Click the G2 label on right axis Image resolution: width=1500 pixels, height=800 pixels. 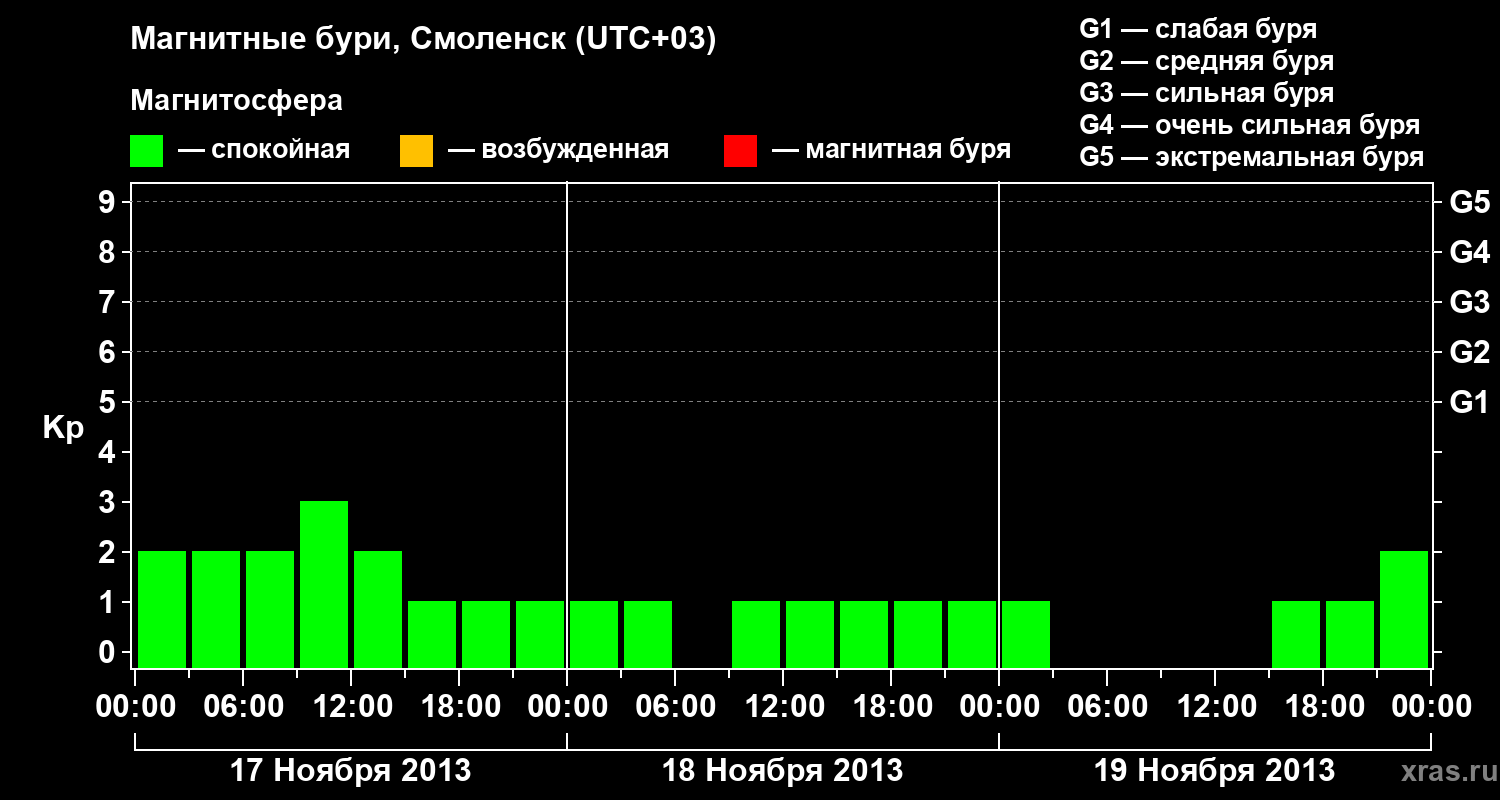click(x=1469, y=352)
